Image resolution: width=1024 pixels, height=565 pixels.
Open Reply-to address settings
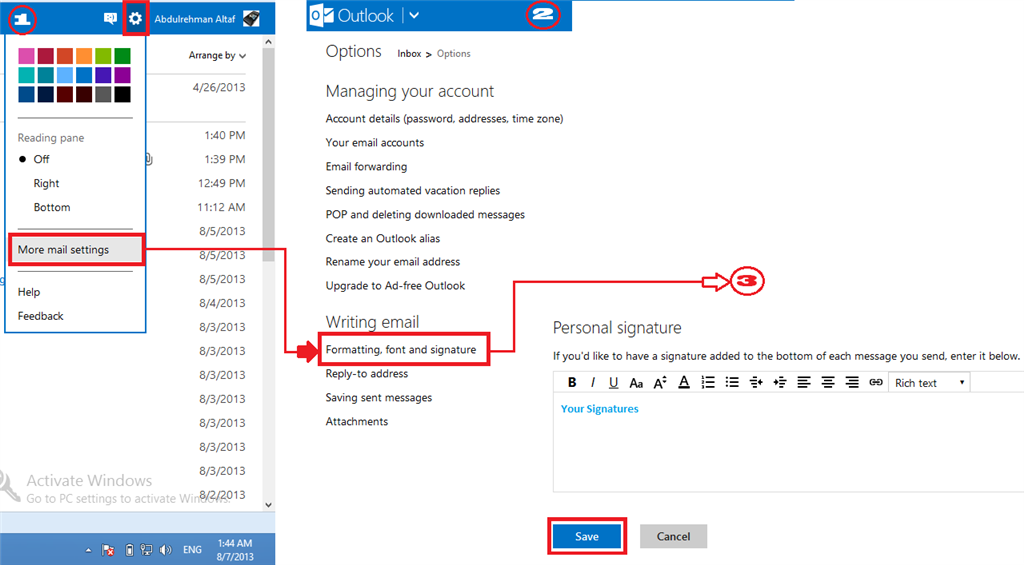click(x=366, y=374)
